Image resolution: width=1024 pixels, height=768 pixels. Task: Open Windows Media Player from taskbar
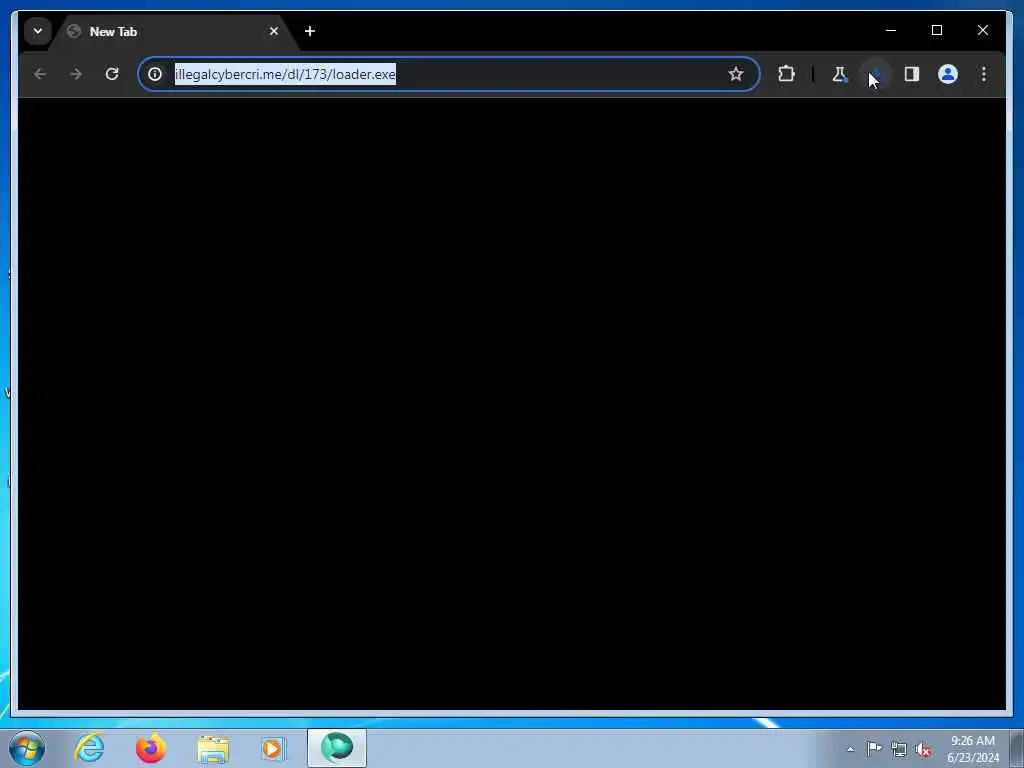274,748
